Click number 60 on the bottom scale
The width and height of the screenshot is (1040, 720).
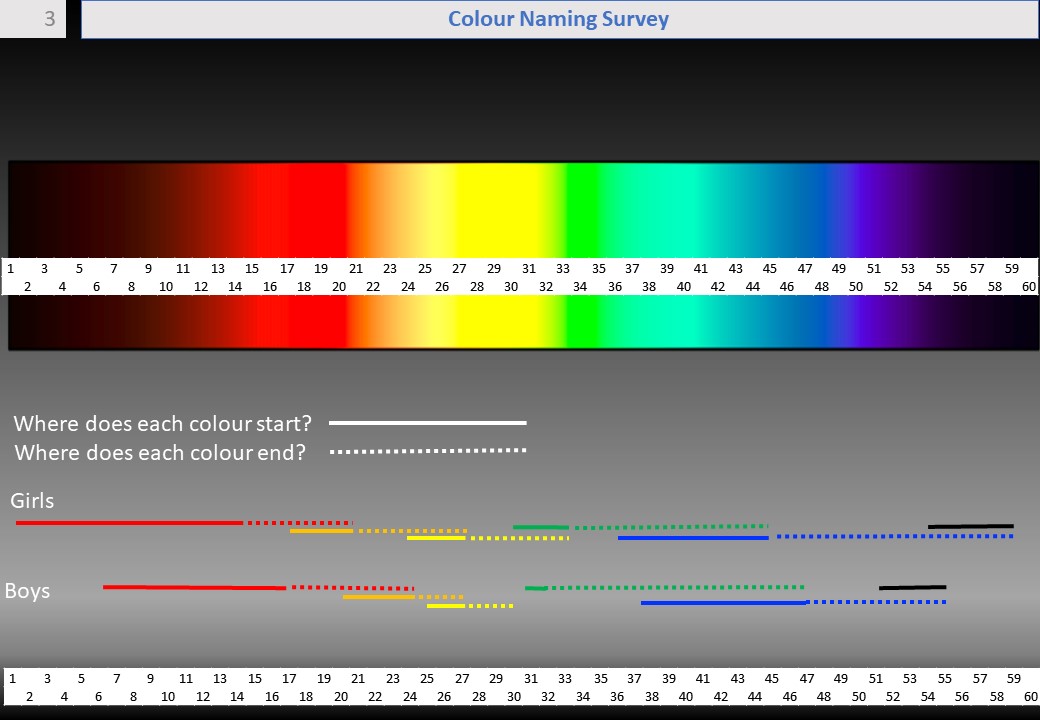click(x=1029, y=696)
